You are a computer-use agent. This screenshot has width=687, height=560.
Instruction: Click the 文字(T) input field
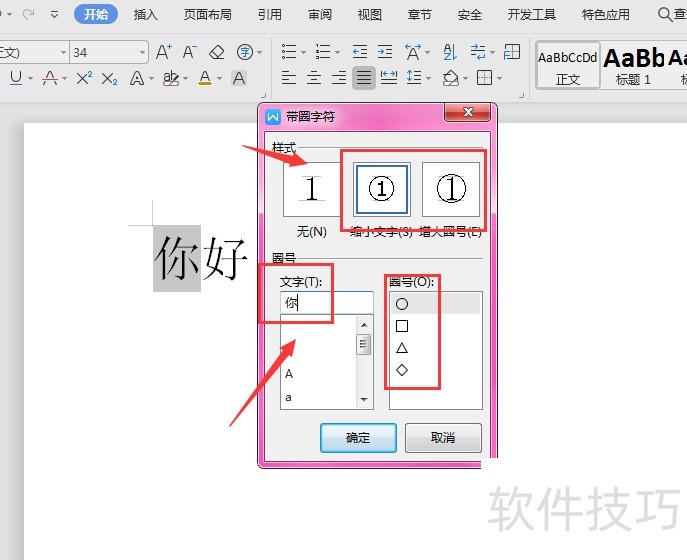tap(326, 303)
